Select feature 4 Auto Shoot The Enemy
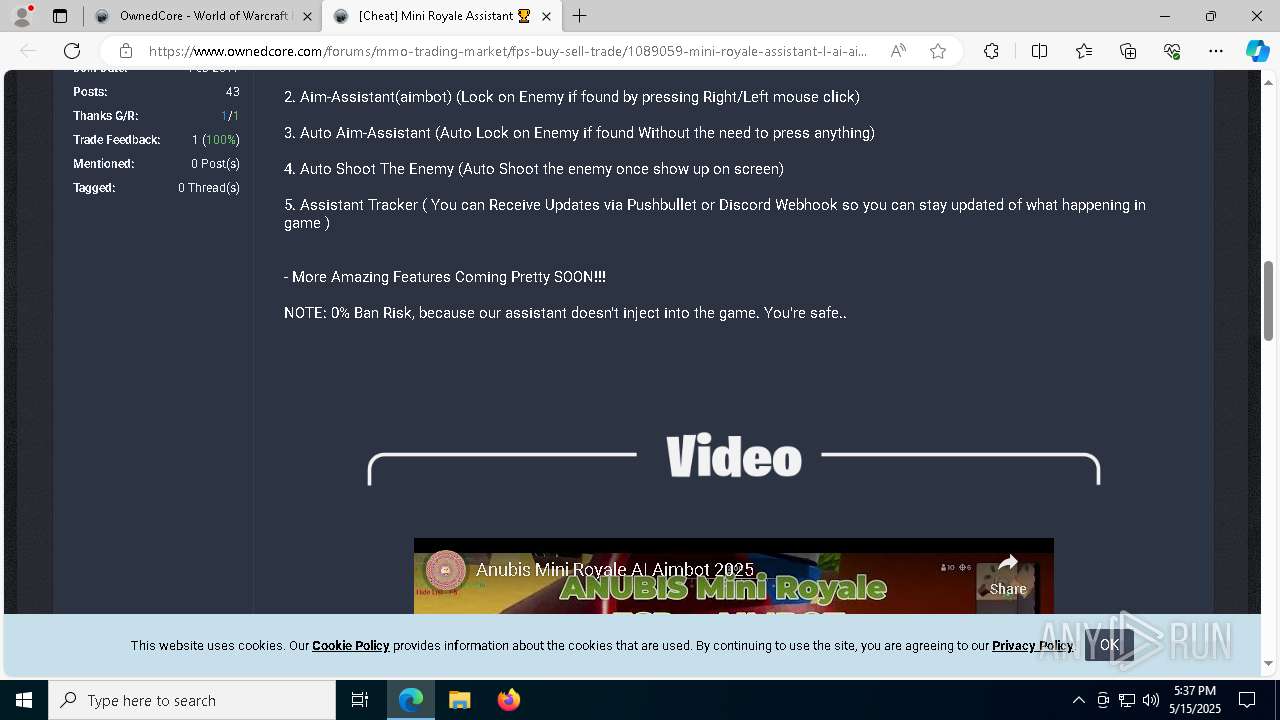Image resolution: width=1280 pixels, height=720 pixels. tap(534, 169)
